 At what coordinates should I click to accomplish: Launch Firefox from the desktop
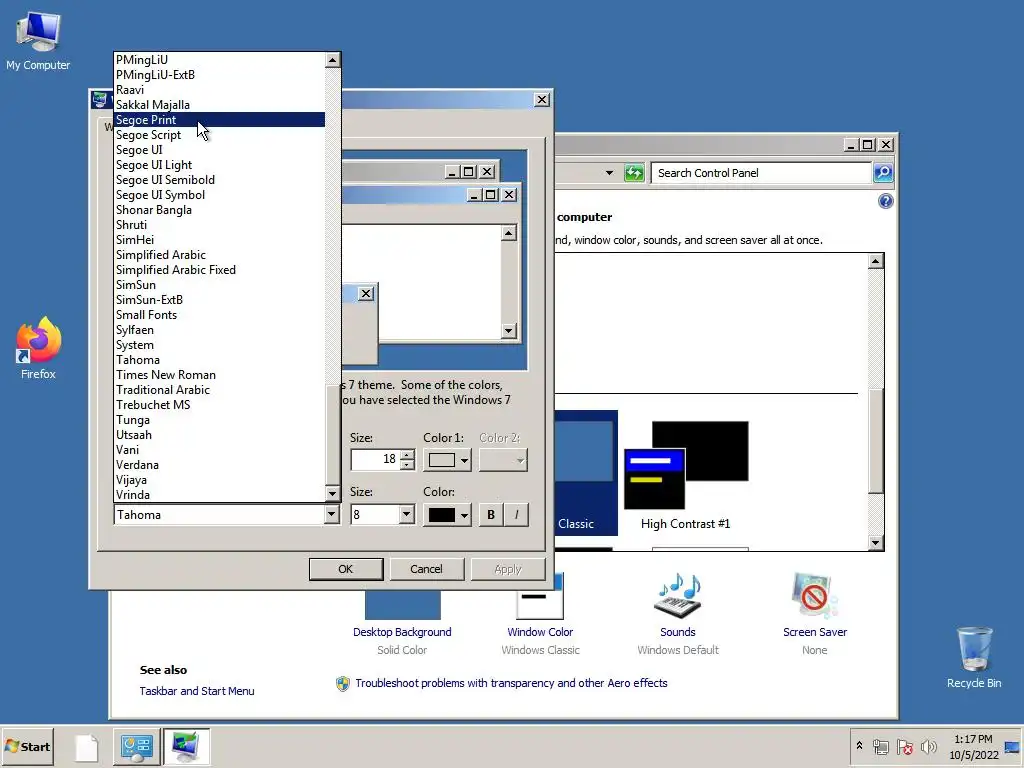(x=38, y=348)
